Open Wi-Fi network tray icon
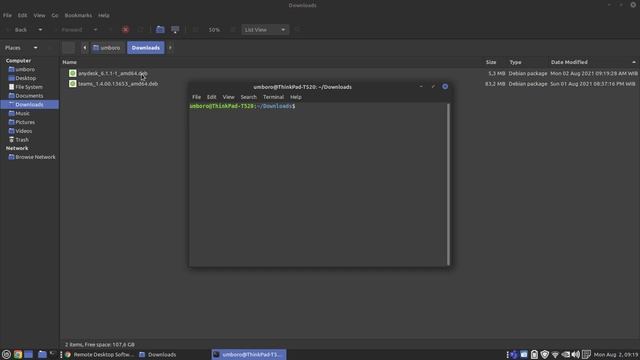This screenshot has width=640, height=360. [x=555, y=355]
